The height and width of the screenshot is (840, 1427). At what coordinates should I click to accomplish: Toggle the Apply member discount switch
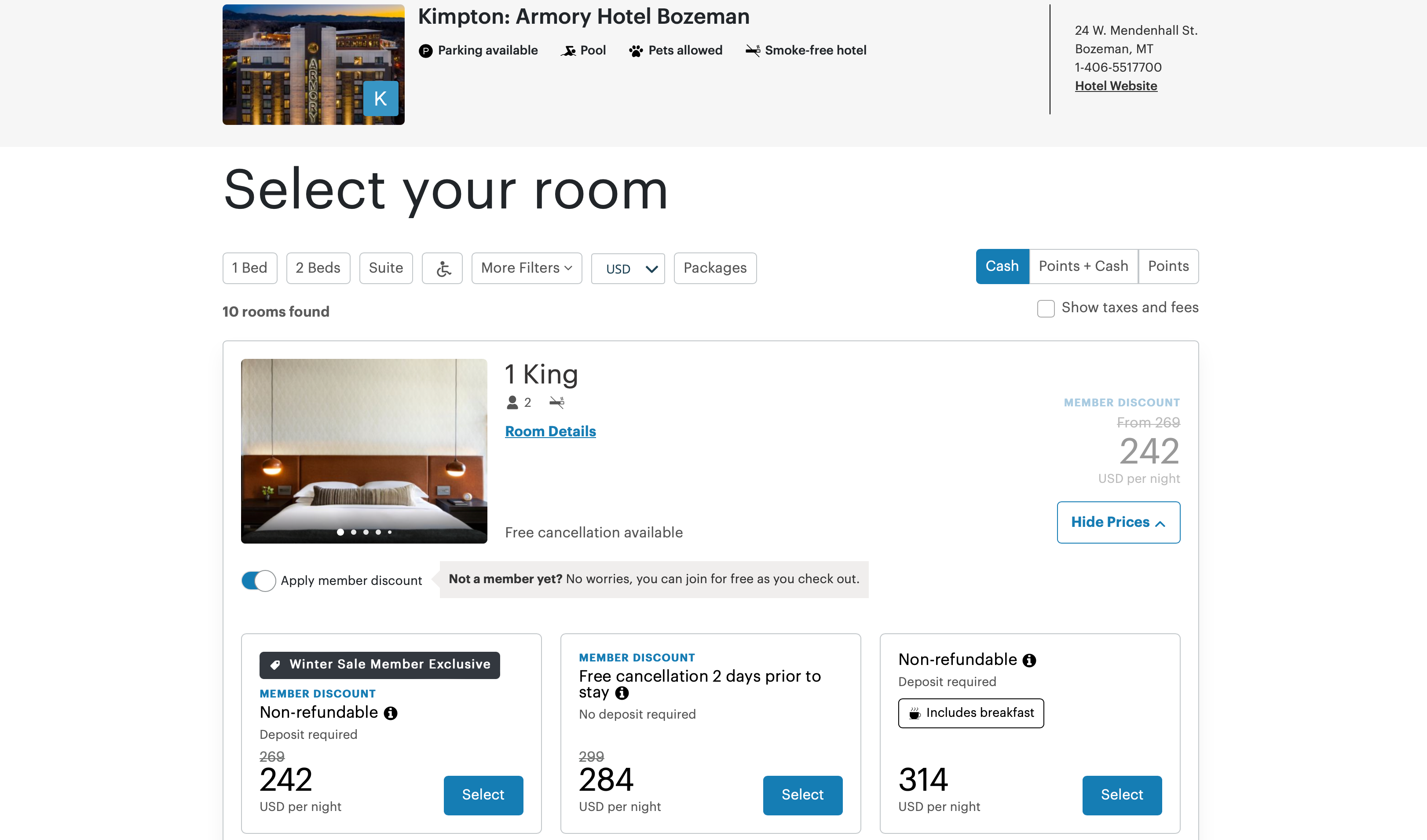pos(259,581)
